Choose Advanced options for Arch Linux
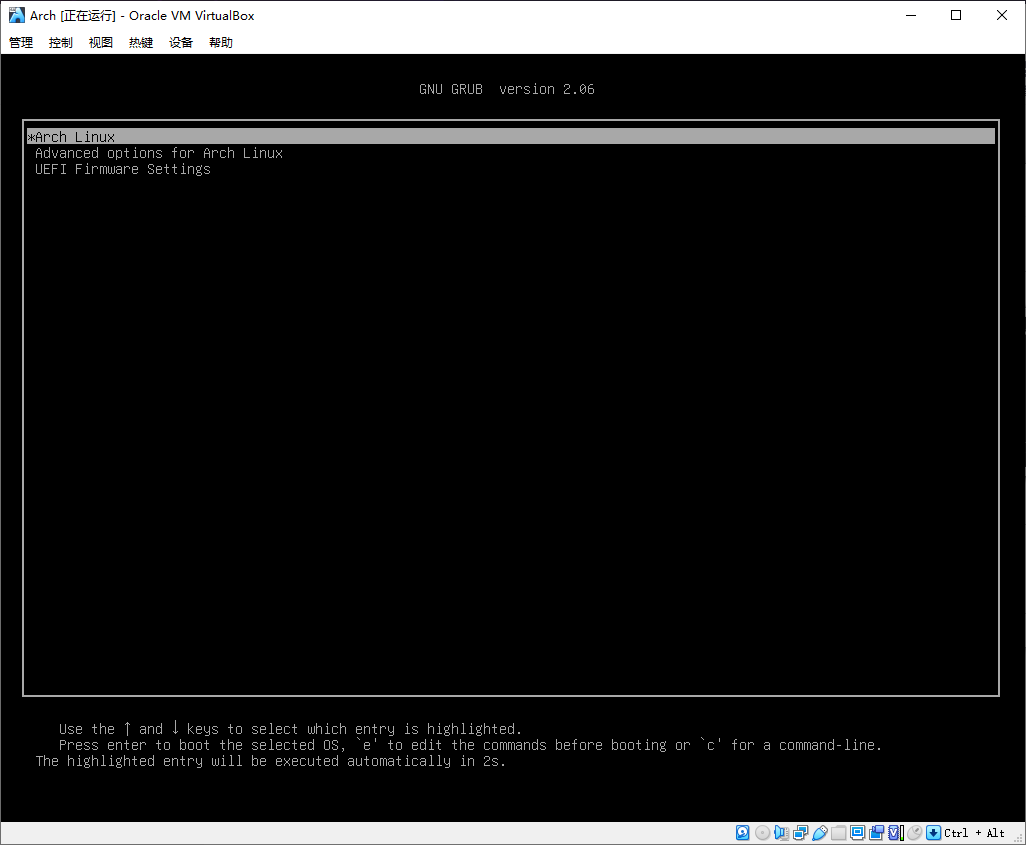Image resolution: width=1026 pixels, height=845 pixels. (x=158, y=152)
